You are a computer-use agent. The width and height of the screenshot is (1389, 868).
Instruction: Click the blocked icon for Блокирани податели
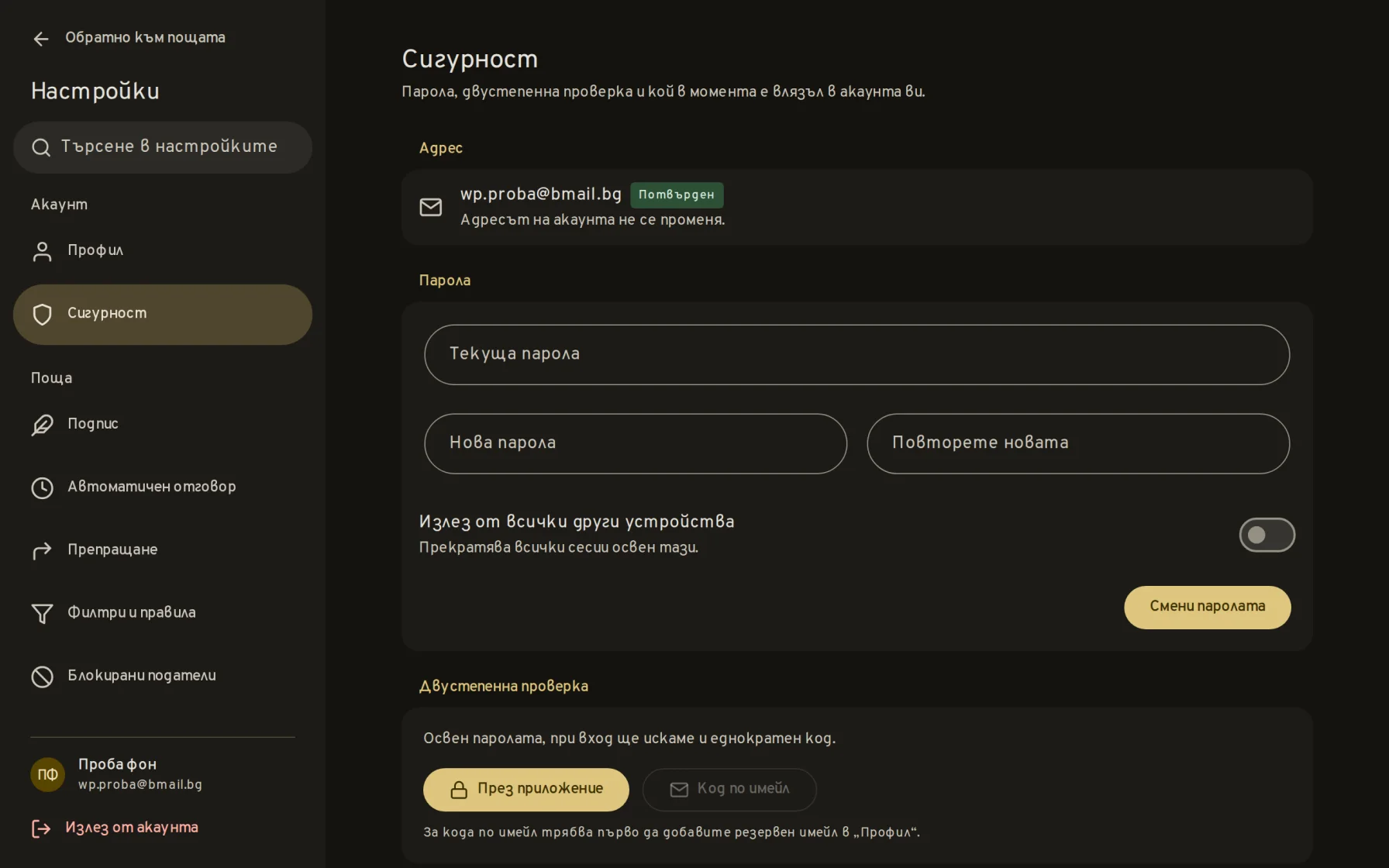[42, 677]
